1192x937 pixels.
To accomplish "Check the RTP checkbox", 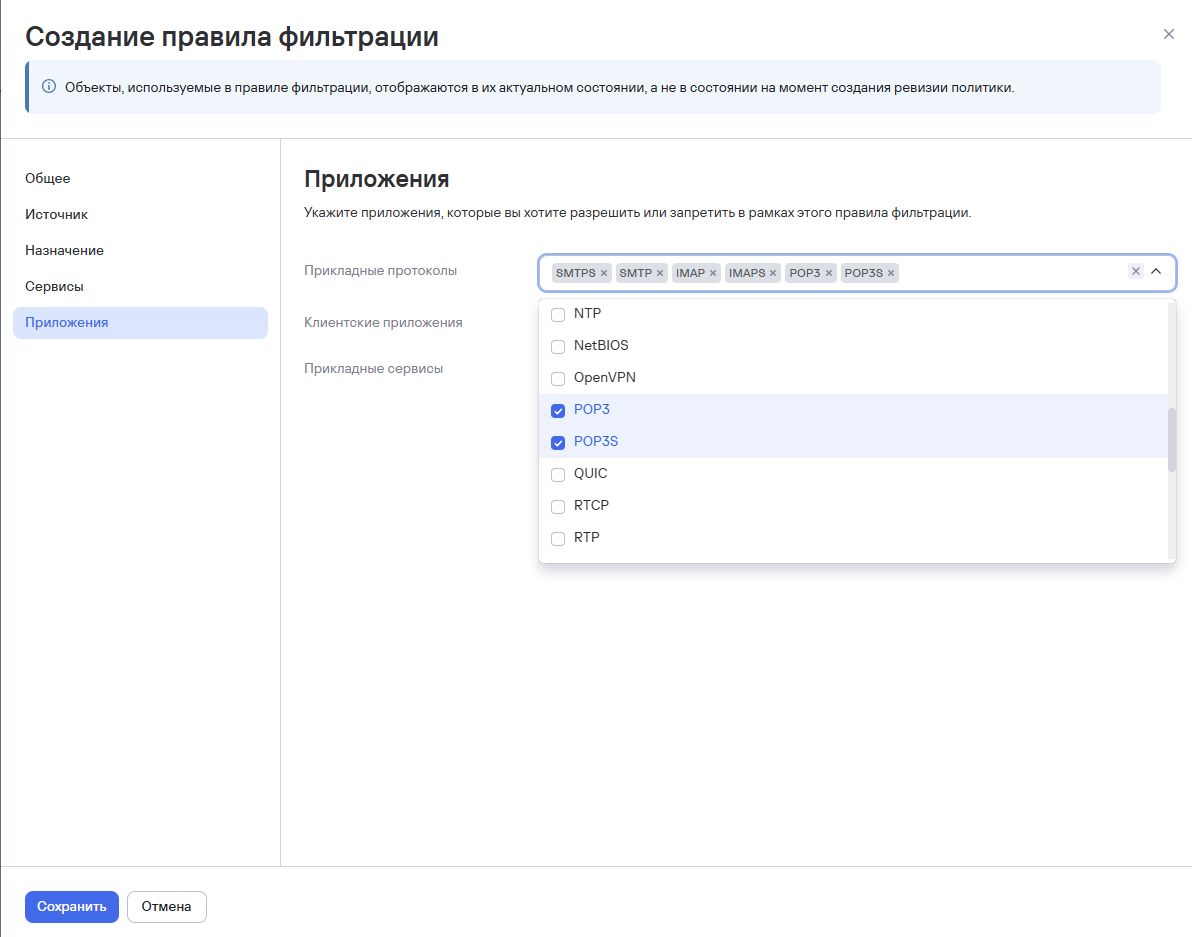I will coord(558,538).
